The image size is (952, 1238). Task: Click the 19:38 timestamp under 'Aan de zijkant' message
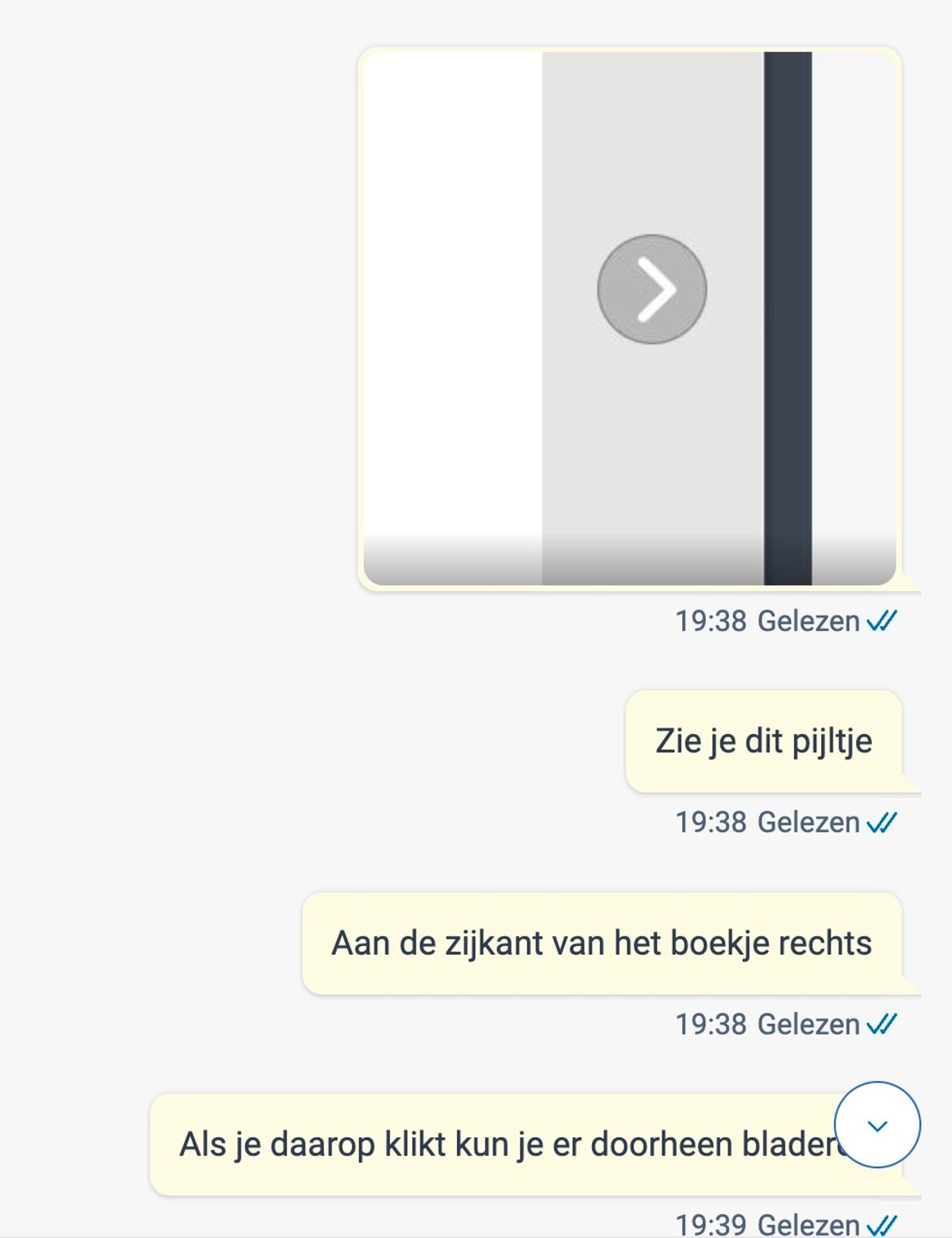(x=711, y=1024)
